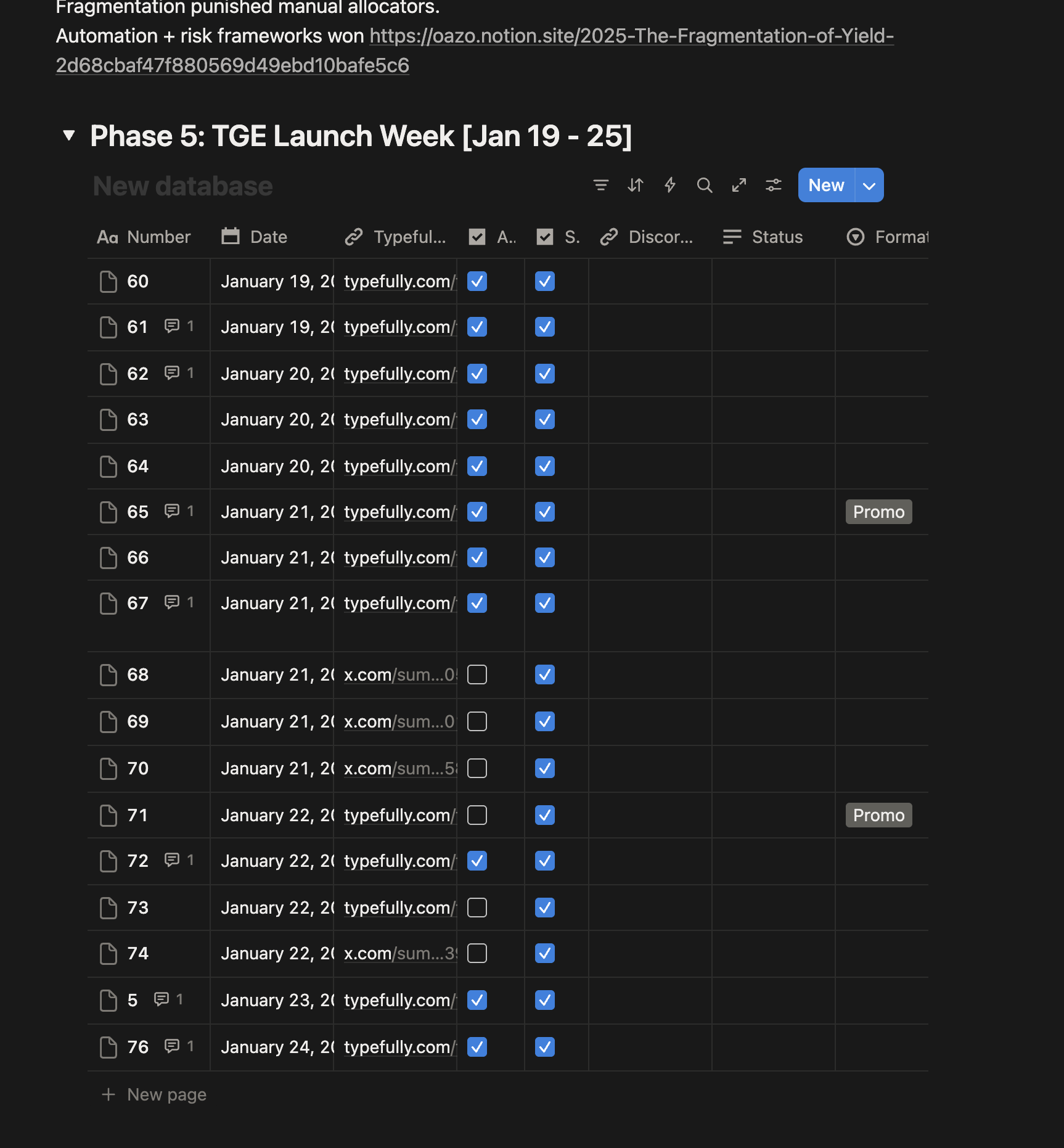Image resolution: width=1064 pixels, height=1148 pixels.
Task: Collapse the Phase 5 TGE Launch Week toggle
Action: click(69, 136)
